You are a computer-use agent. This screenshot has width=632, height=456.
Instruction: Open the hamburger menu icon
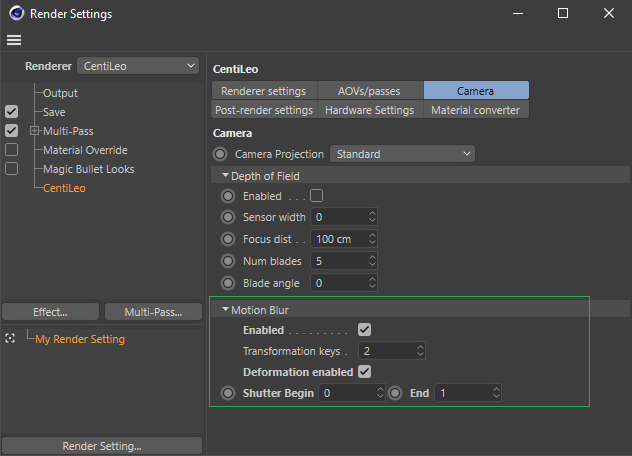[x=14, y=40]
